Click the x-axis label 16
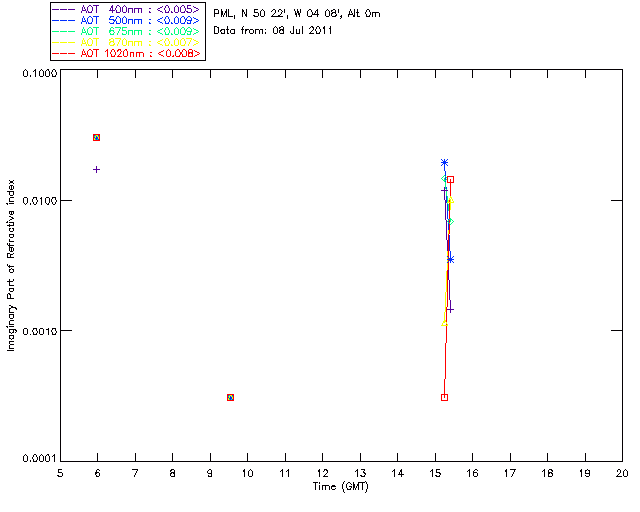This screenshot has height=512, width=640. [x=473, y=473]
